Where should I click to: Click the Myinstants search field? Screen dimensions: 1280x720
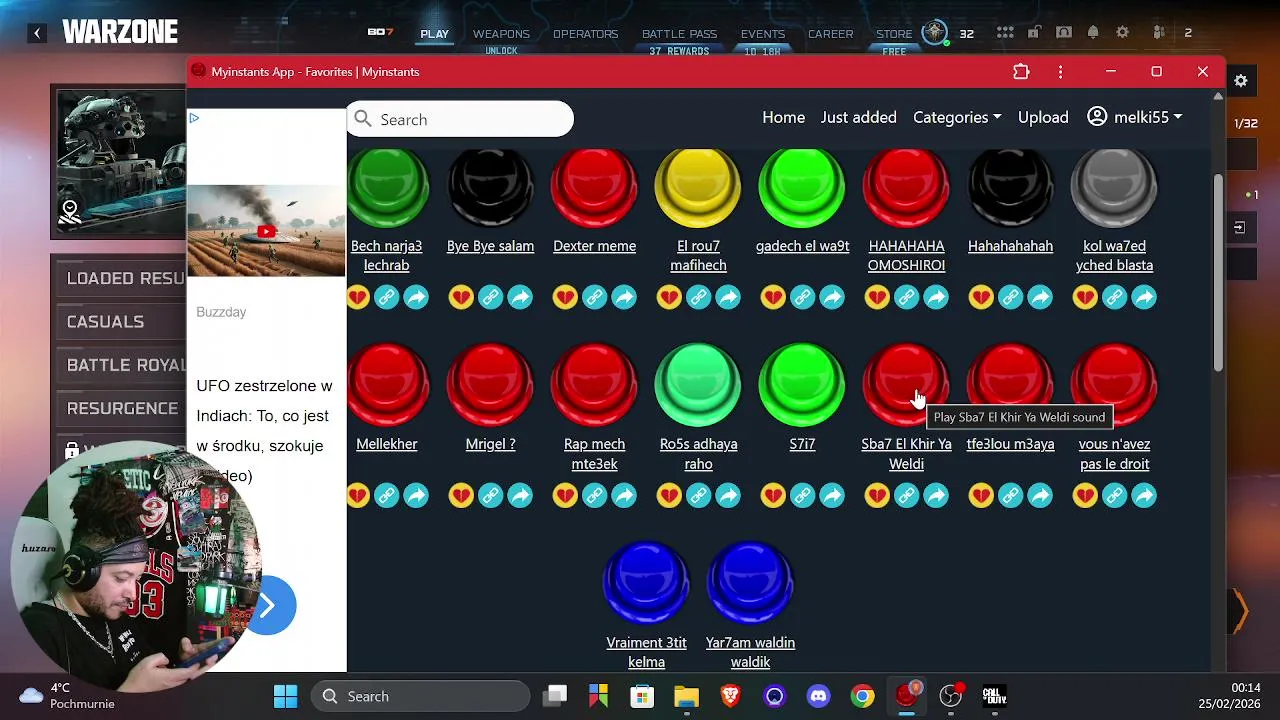click(x=460, y=119)
